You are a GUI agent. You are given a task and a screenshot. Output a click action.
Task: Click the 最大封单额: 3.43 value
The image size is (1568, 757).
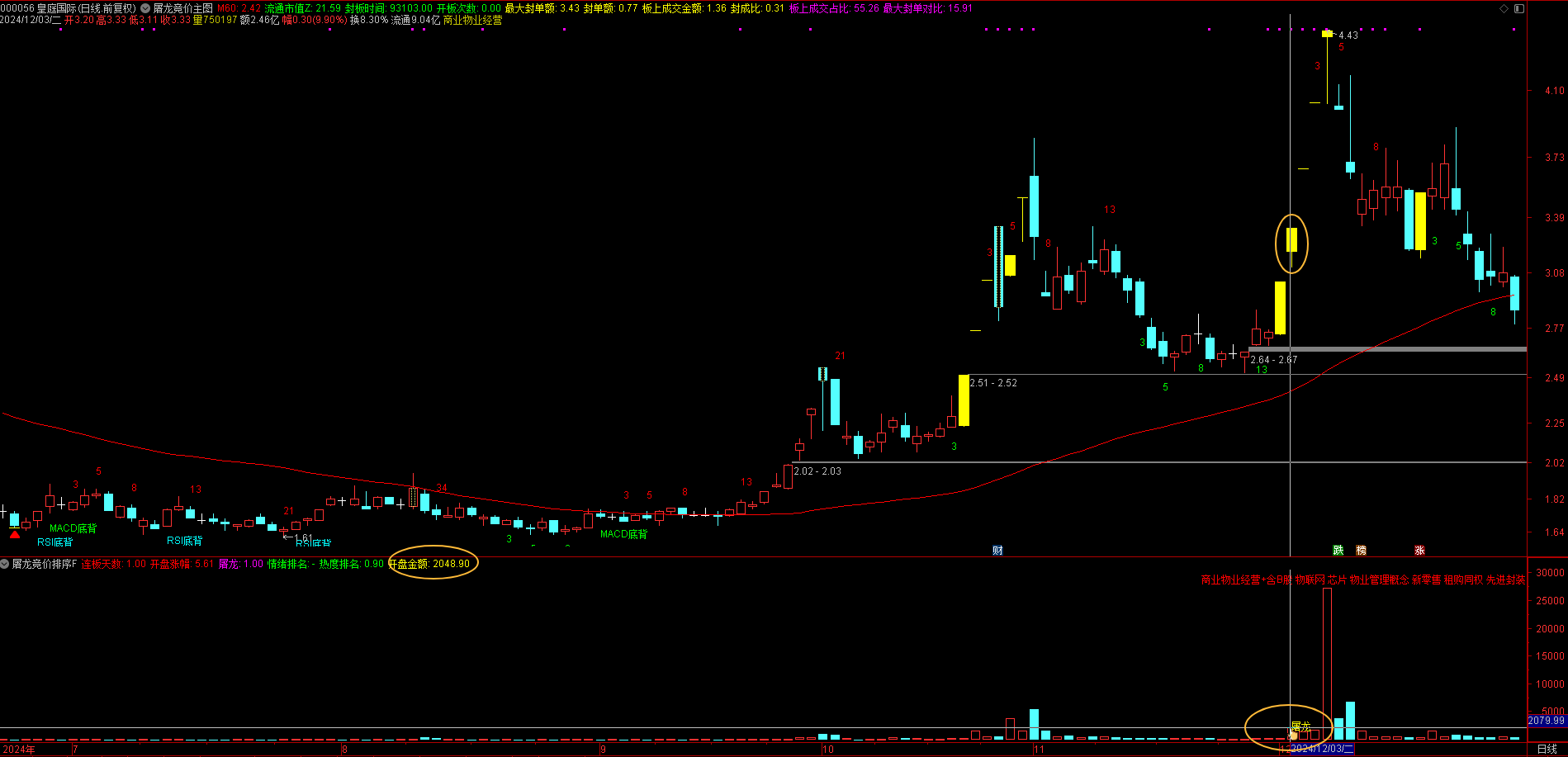pos(542,8)
